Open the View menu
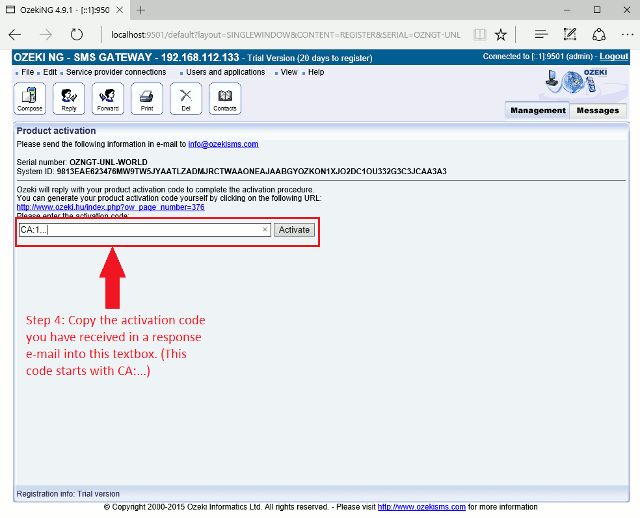The width and height of the screenshot is (640, 518). tap(289, 72)
